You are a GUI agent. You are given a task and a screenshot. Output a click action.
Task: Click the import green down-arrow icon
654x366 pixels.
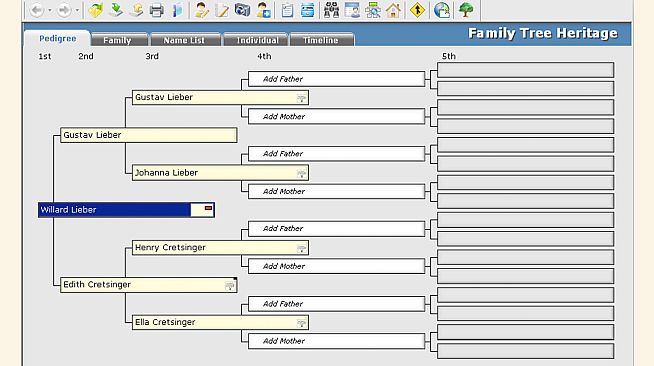(x=116, y=10)
